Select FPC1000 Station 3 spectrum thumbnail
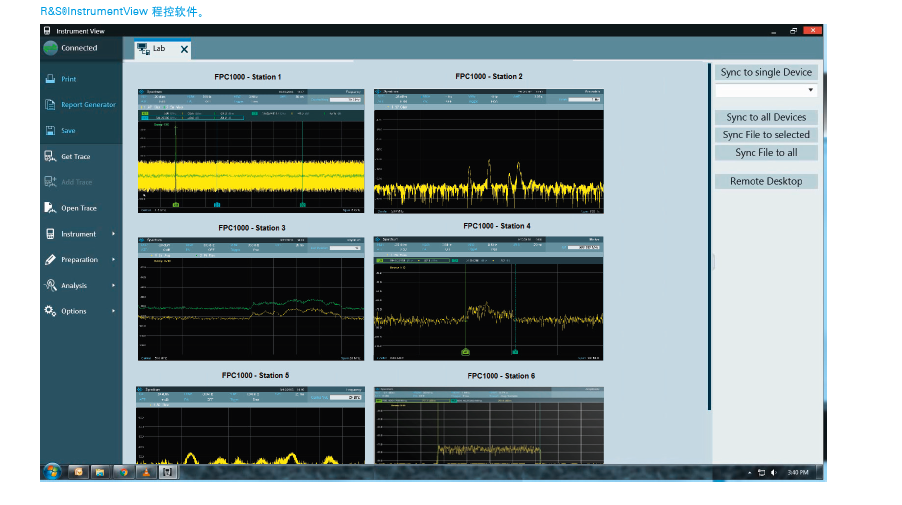The height and width of the screenshot is (505, 902). [x=251, y=299]
